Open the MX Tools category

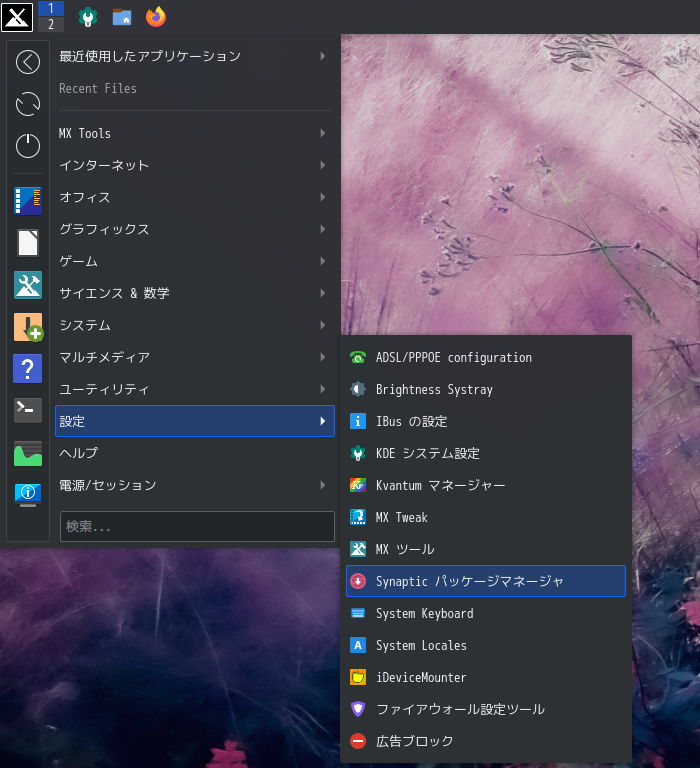[195, 133]
